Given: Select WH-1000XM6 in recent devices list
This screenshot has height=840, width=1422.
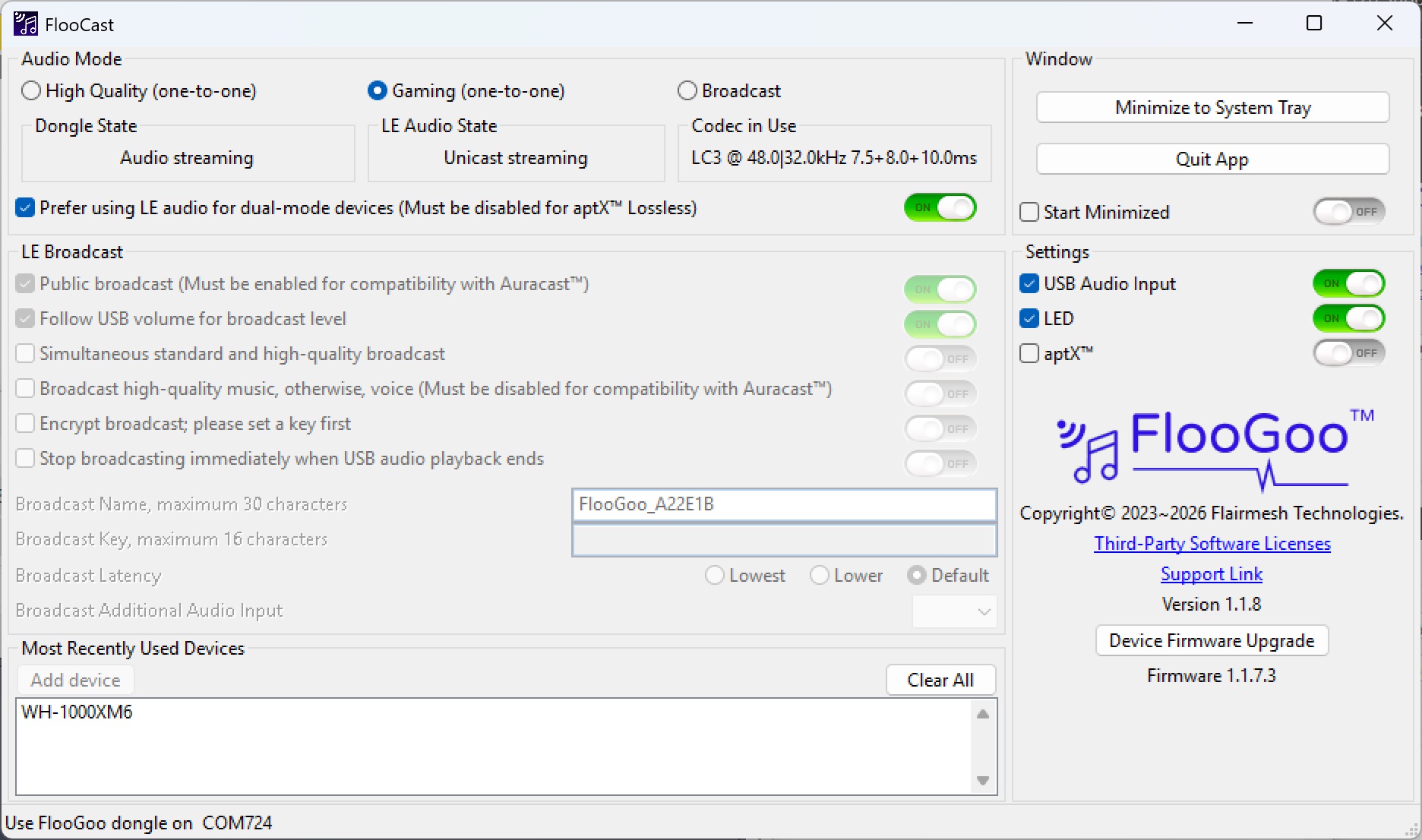Looking at the screenshot, I should (77, 712).
